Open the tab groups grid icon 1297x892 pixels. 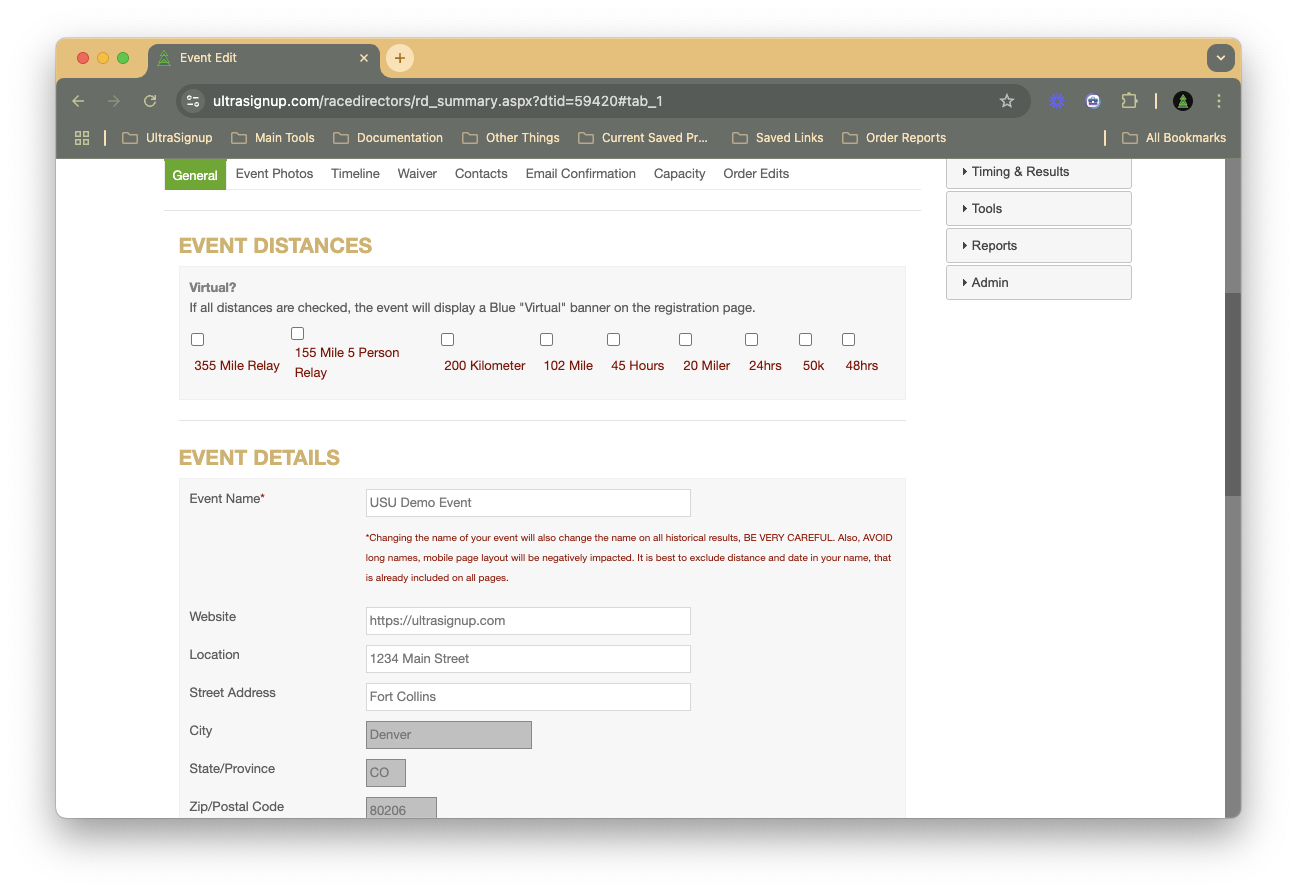pos(82,138)
